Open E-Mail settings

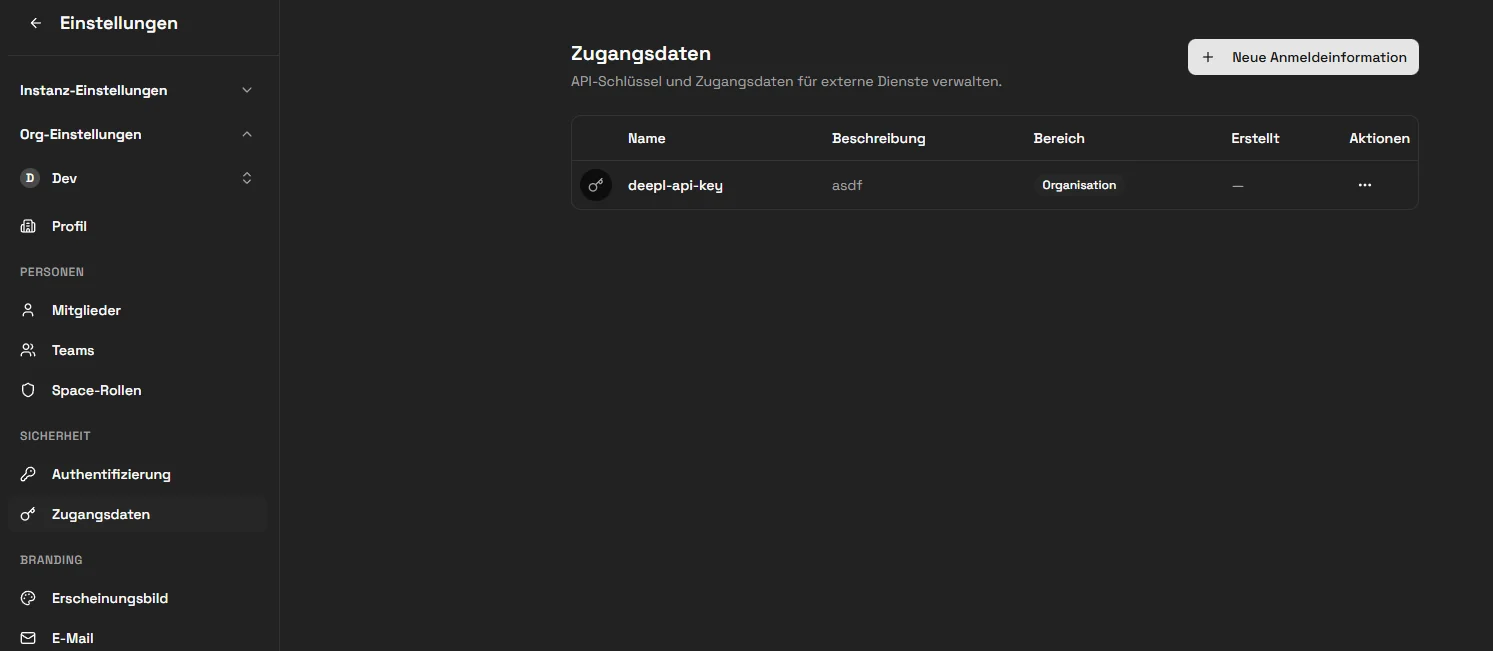(137, 638)
